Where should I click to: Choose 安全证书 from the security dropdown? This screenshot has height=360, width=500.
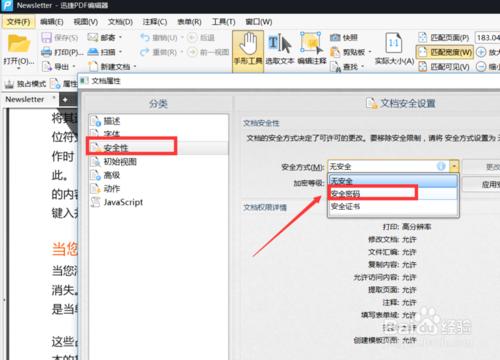pos(393,206)
